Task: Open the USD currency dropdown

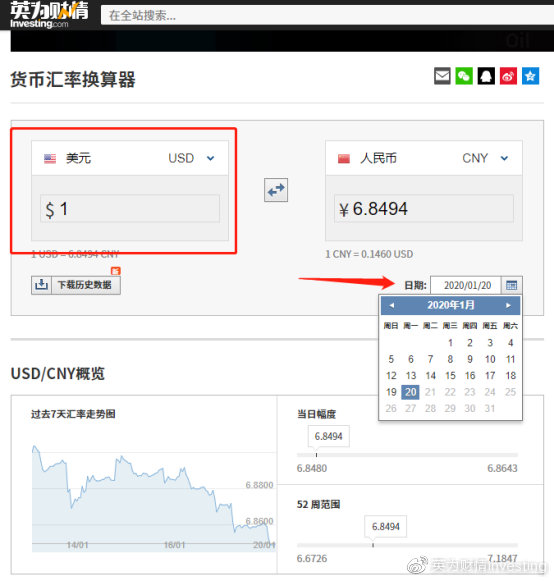Action: (210, 159)
